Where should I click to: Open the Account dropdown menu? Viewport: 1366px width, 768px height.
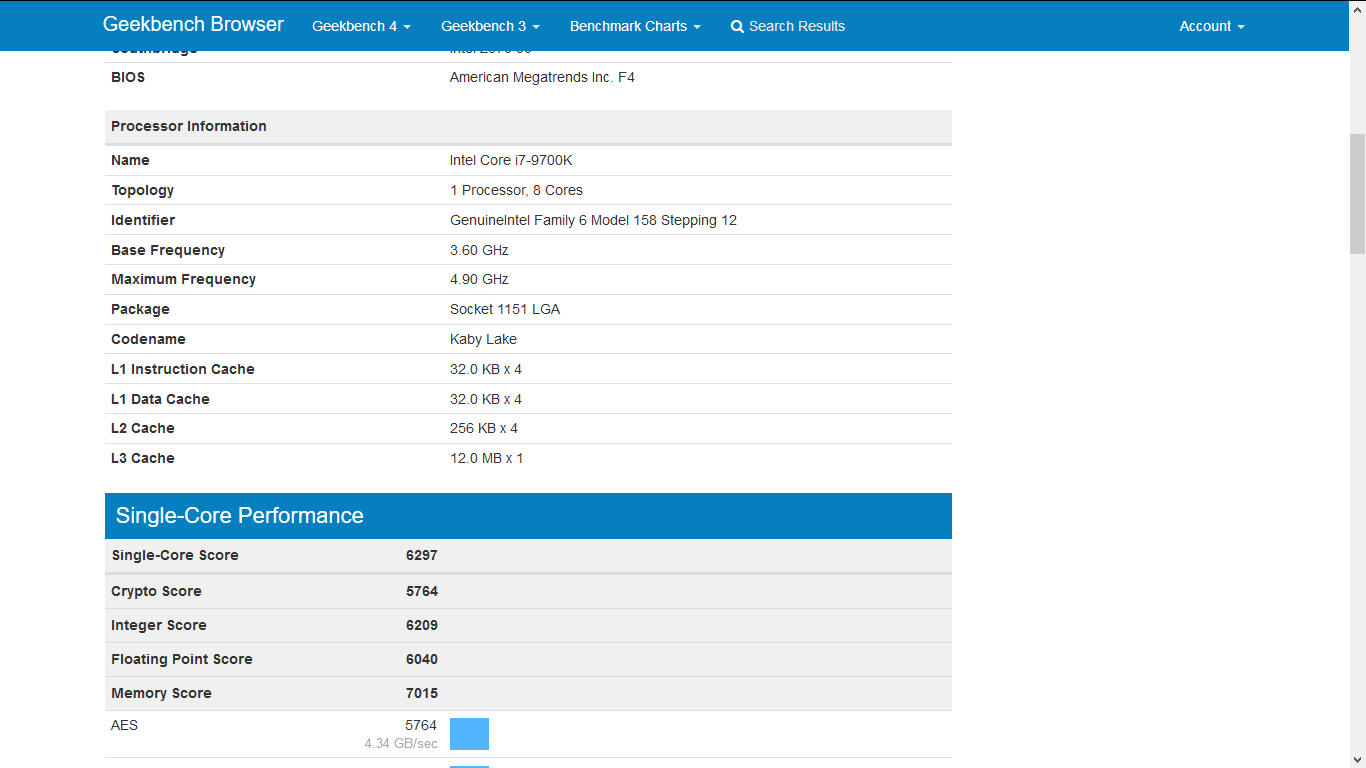[1212, 26]
